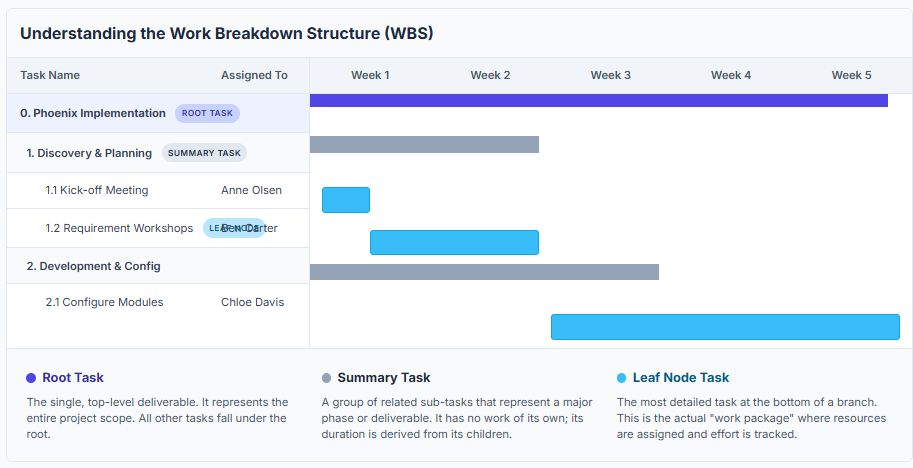Click the Task Name column header
This screenshot has height=468, width=913.
pyautogui.click(x=50, y=75)
